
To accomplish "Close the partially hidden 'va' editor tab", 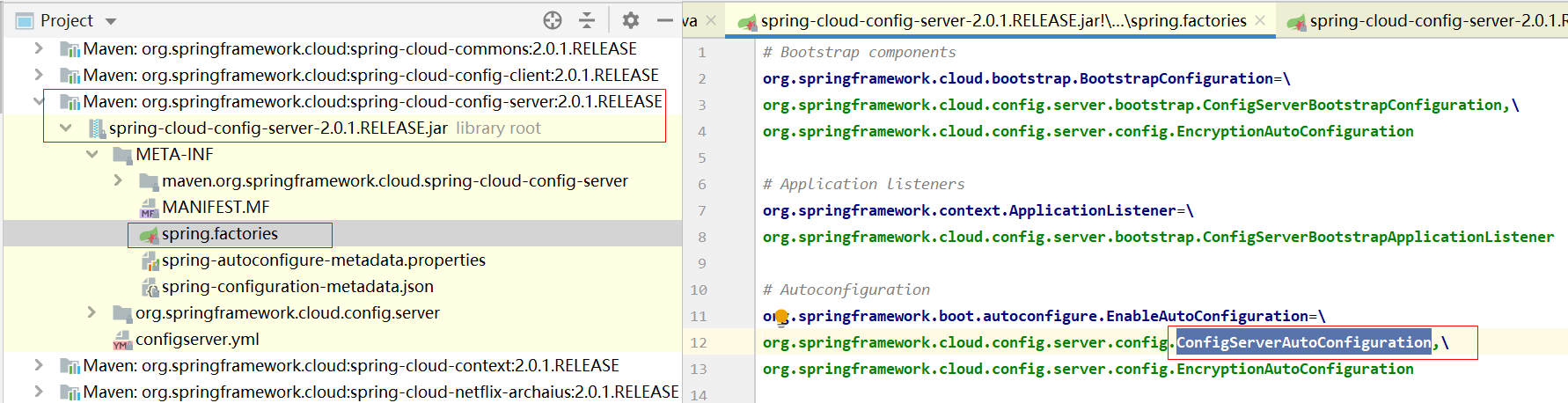I will [x=711, y=20].
